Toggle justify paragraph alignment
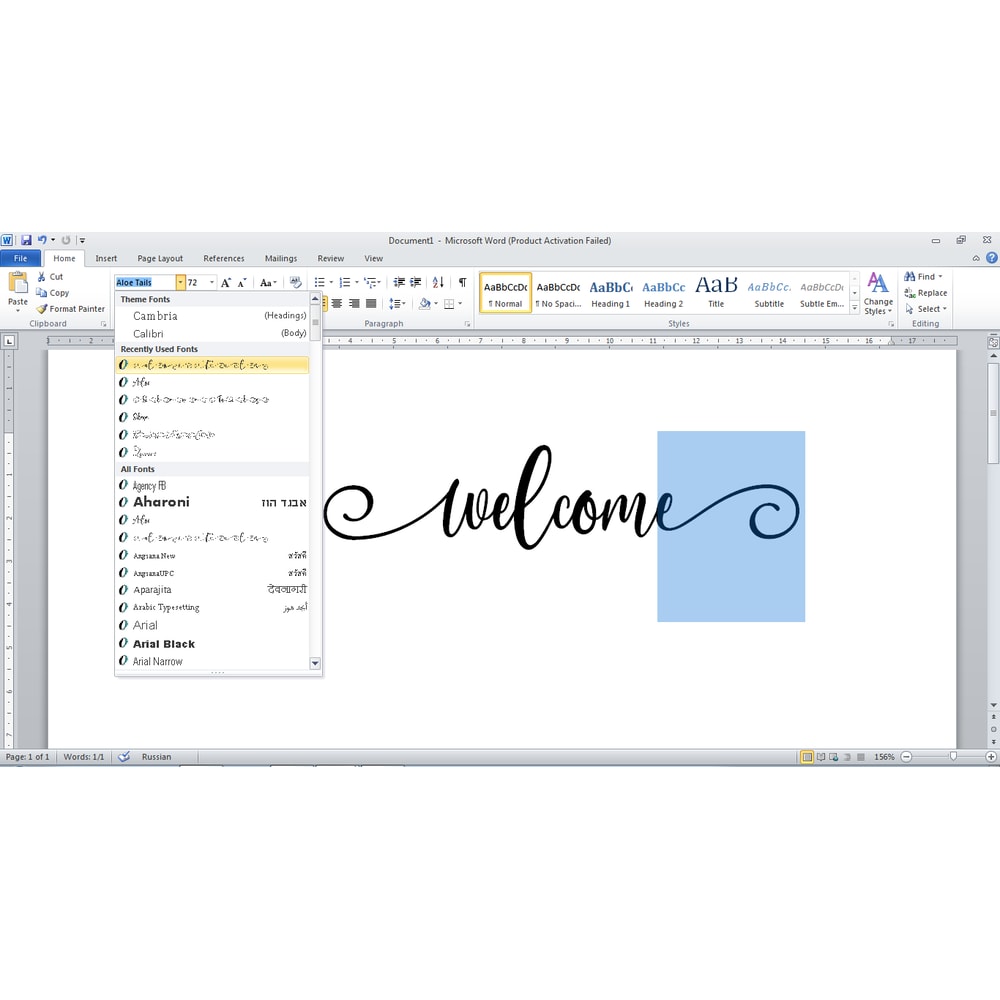Screen dimensions: 1000x1000 pos(370,303)
